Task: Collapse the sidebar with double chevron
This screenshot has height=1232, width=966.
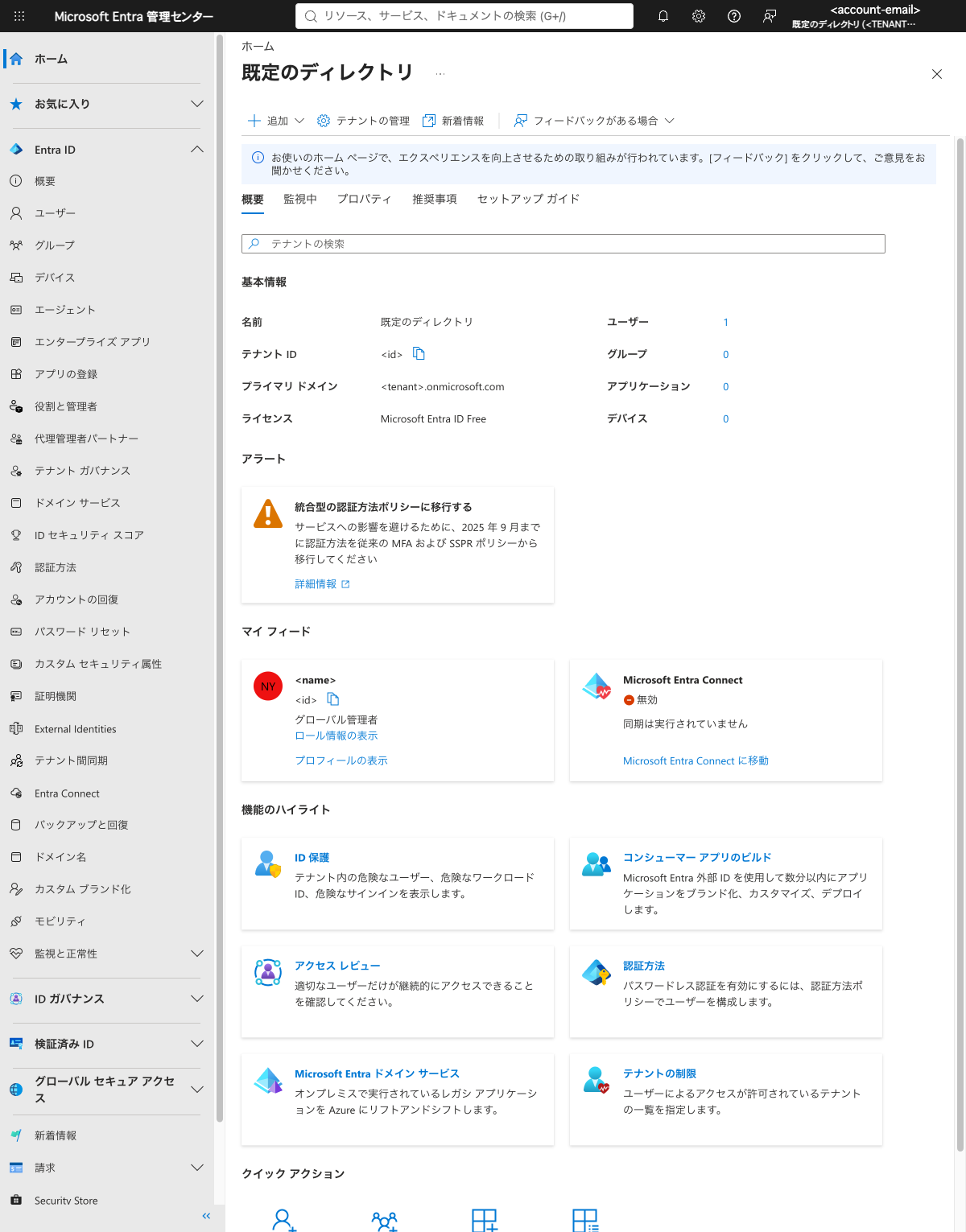Action: point(206,1216)
